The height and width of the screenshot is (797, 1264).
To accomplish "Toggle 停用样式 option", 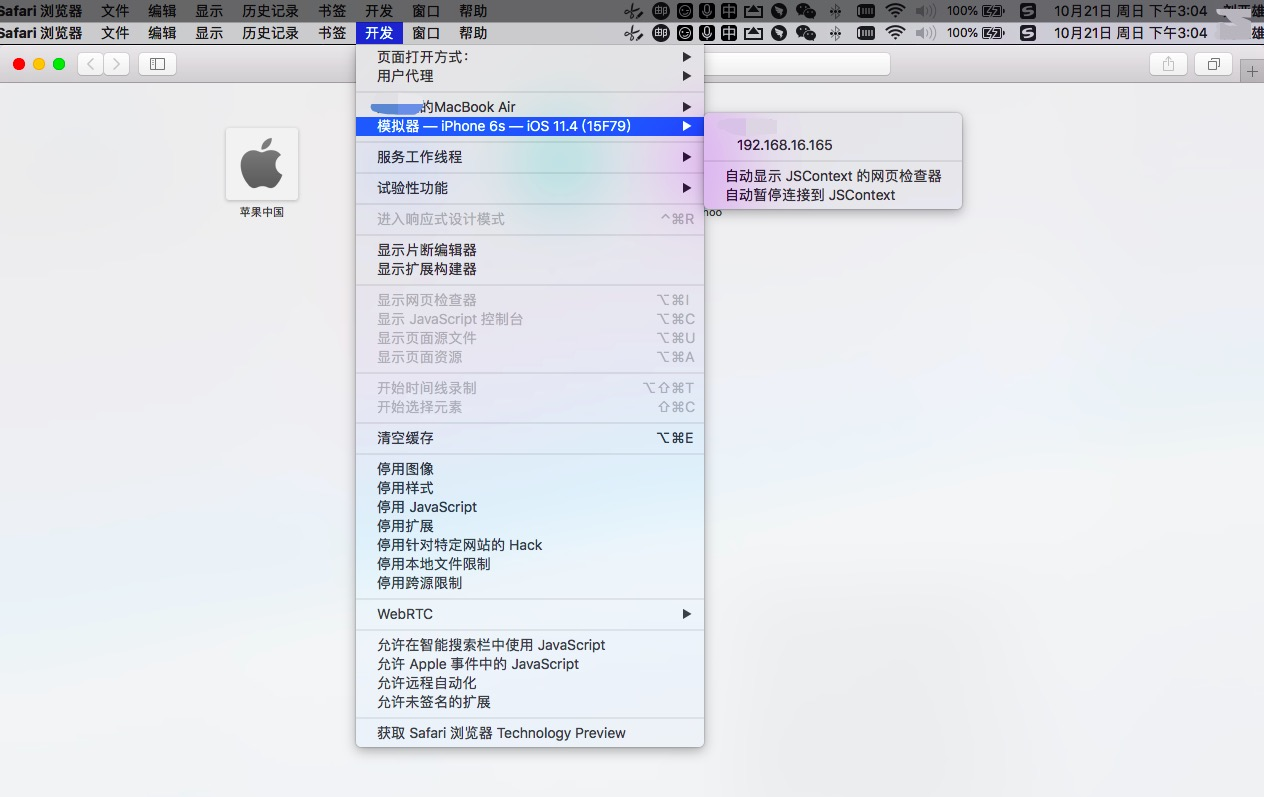I will coord(530,488).
